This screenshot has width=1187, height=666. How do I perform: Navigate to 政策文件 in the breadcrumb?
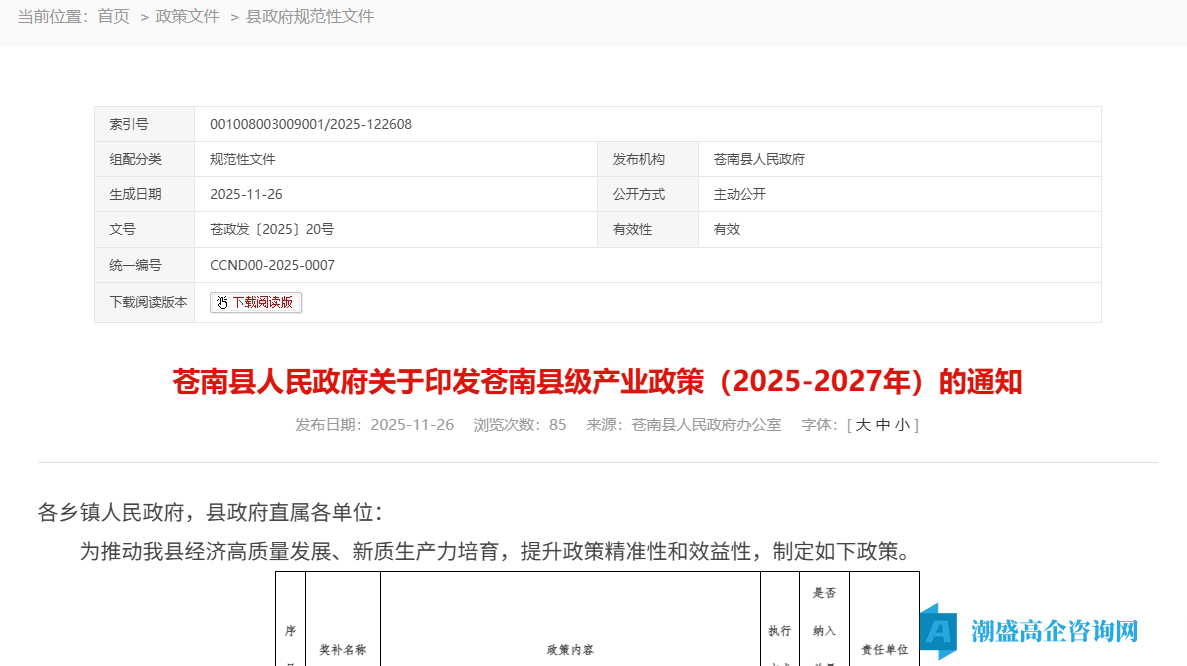click(188, 16)
